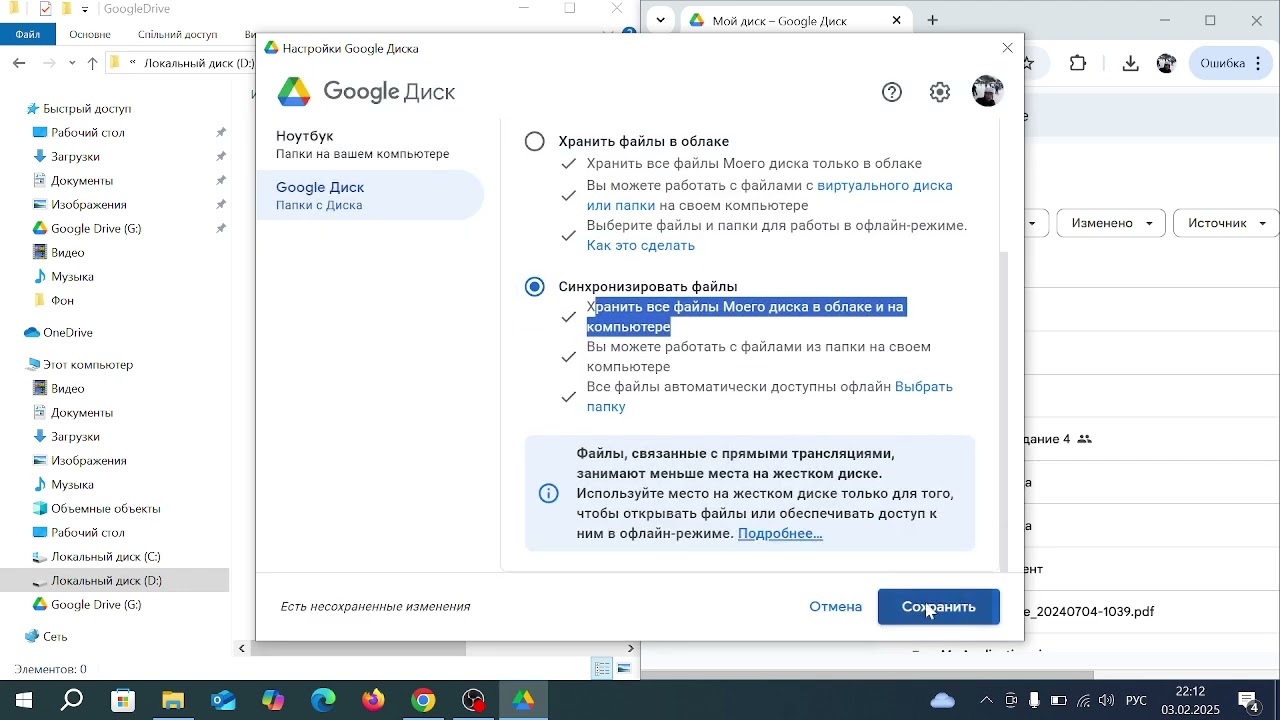Screen dimensions: 1280x720
Task: Show hidden system tray icons
Action: click(987, 701)
